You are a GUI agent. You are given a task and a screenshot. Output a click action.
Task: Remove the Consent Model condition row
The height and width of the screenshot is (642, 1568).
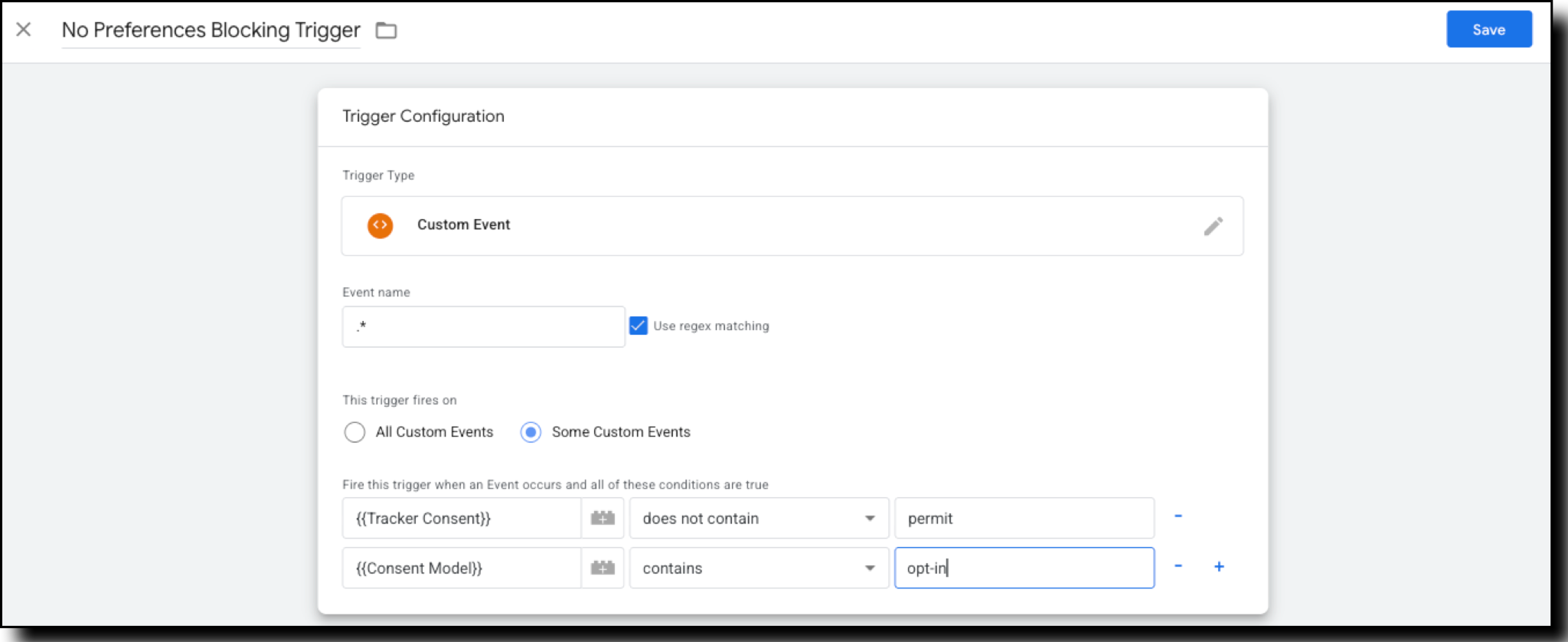[x=1178, y=566]
